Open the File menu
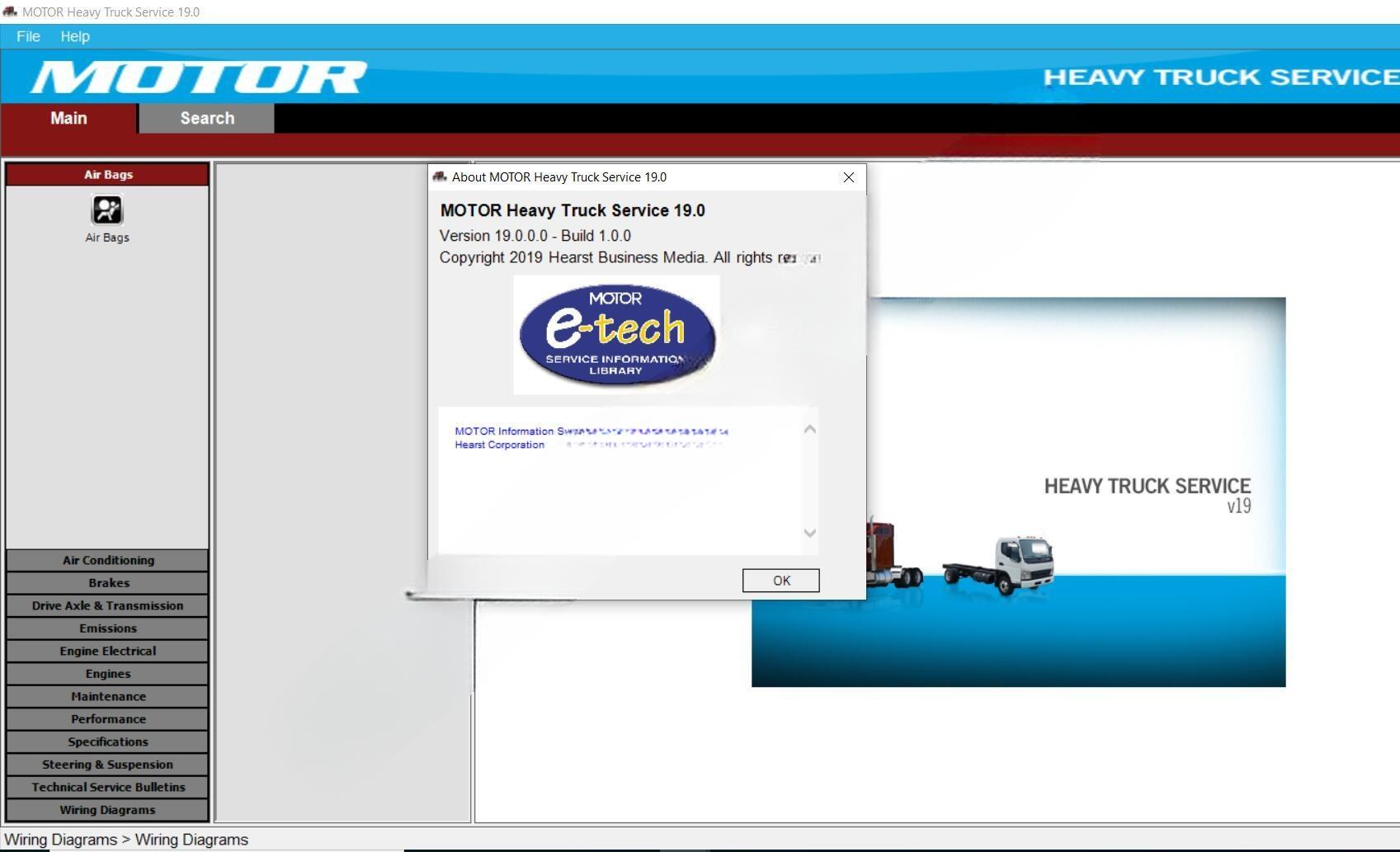The height and width of the screenshot is (852, 1400). click(28, 36)
